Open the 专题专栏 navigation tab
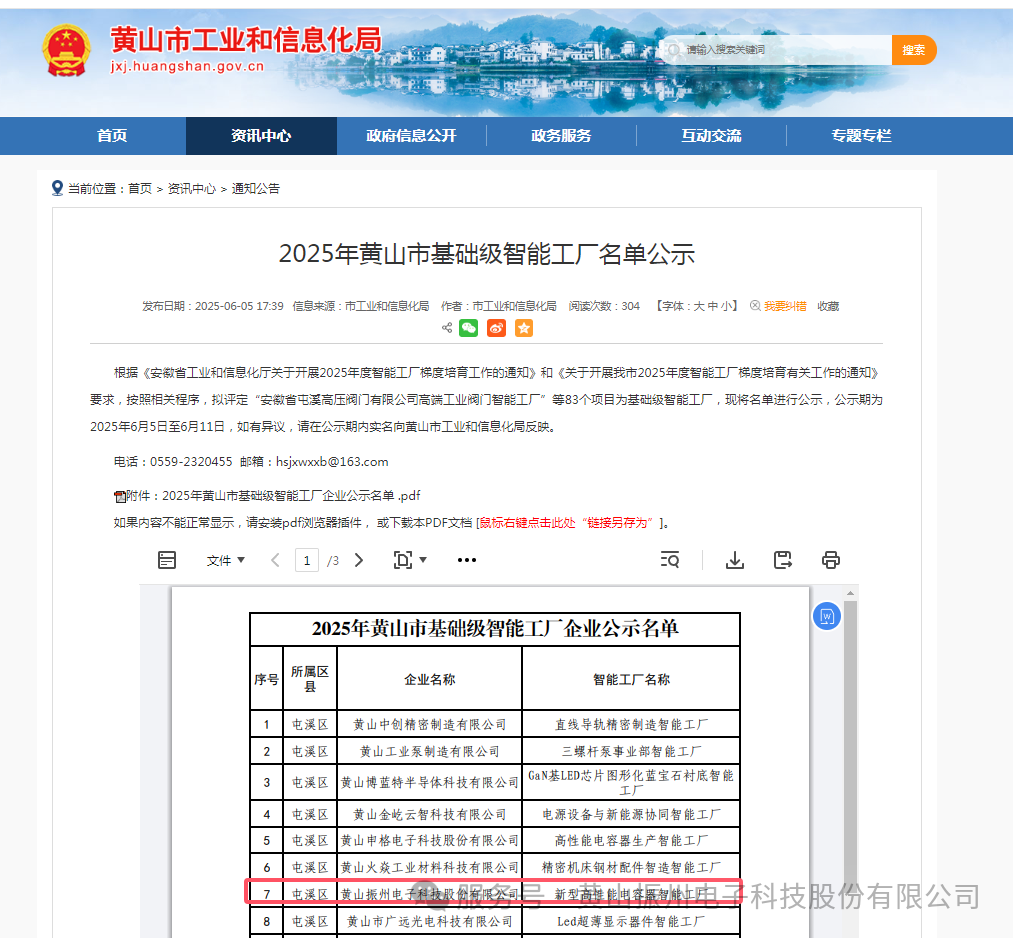The width and height of the screenshot is (1013, 938). [x=861, y=136]
